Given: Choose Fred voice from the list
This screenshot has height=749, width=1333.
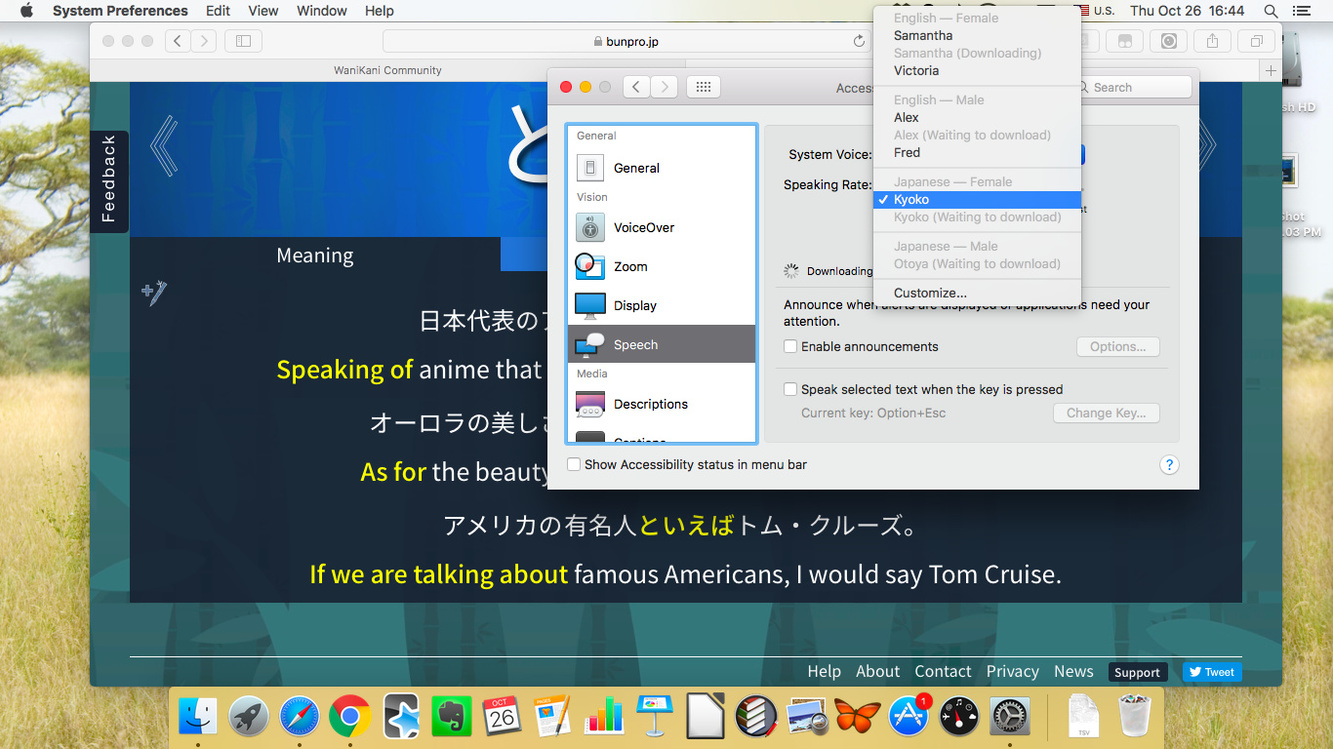Looking at the screenshot, I should coord(977,153).
